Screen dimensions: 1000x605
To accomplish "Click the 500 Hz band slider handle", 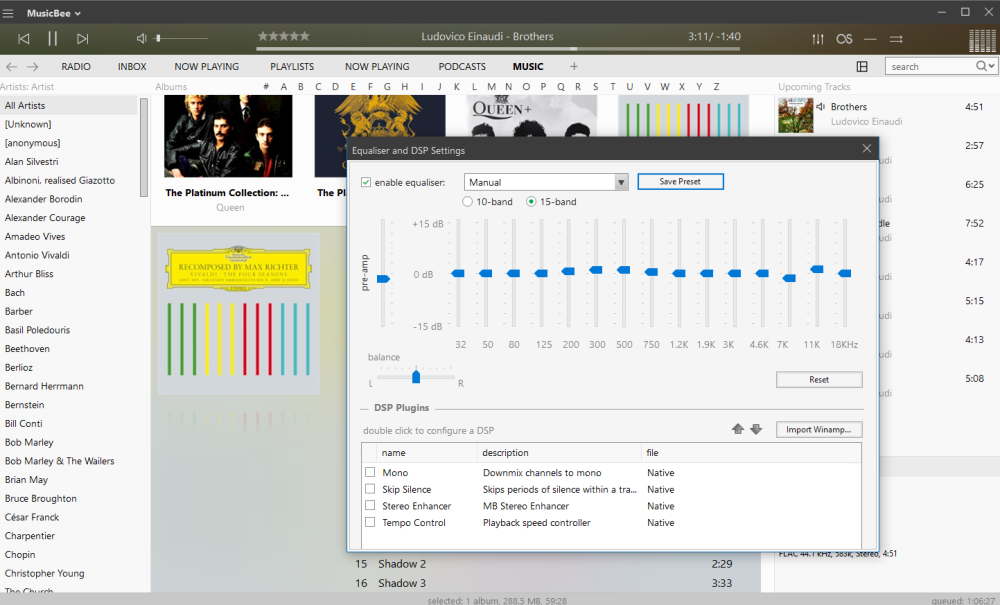I will click(x=624, y=270).
